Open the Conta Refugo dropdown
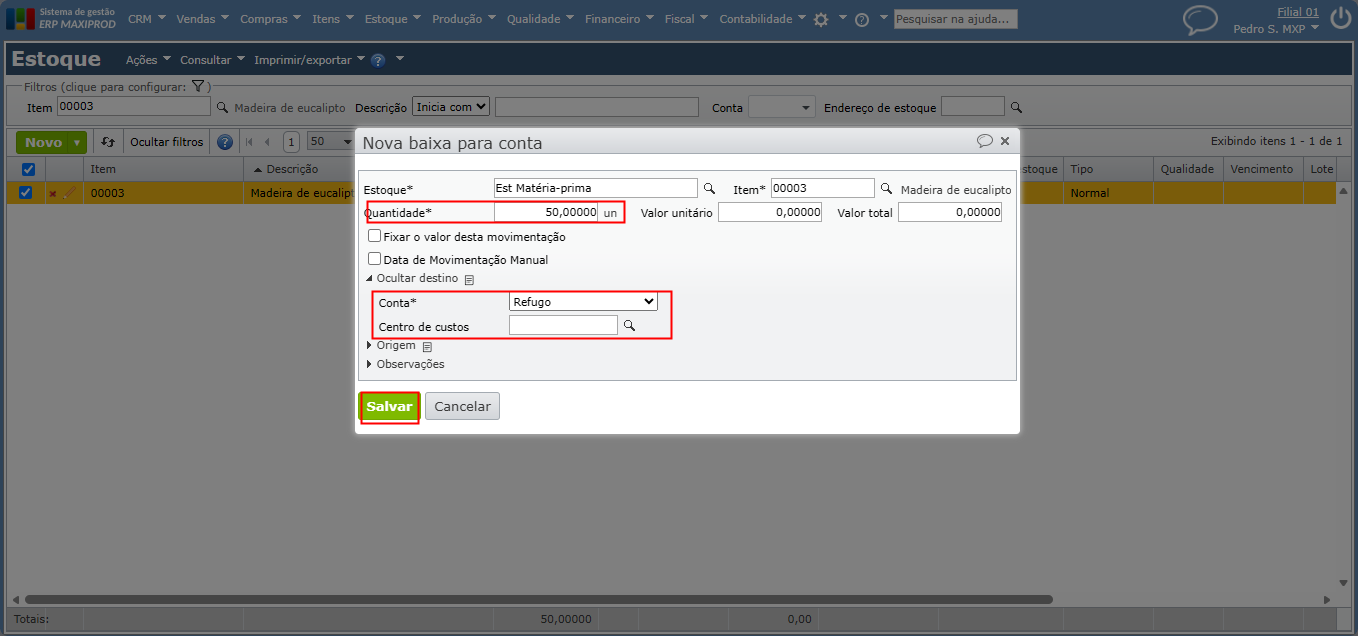Screen dimensions: 1358x636 click(583, 301)
